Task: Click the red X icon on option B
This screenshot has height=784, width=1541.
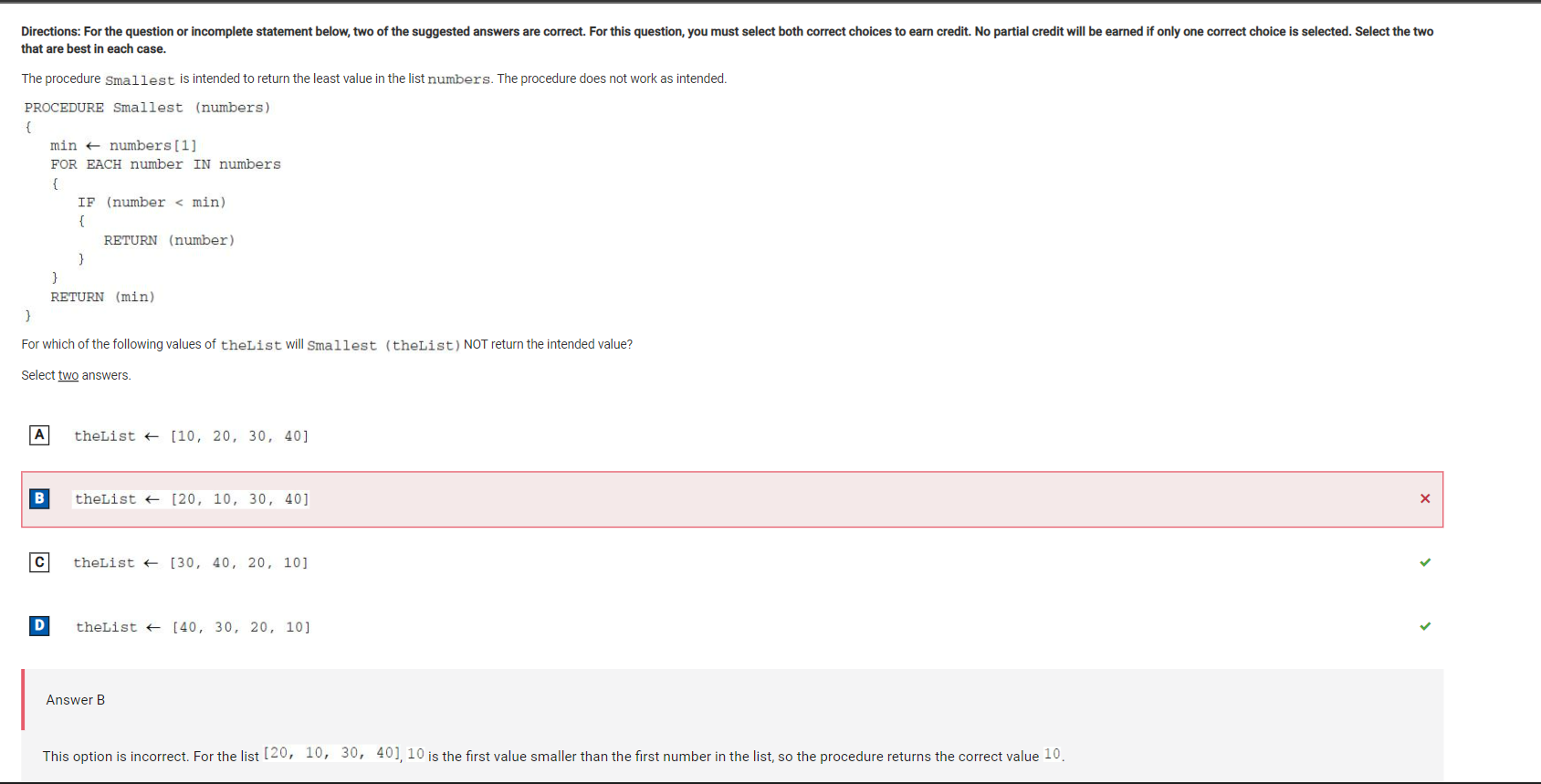Action: coord(1425,498)
